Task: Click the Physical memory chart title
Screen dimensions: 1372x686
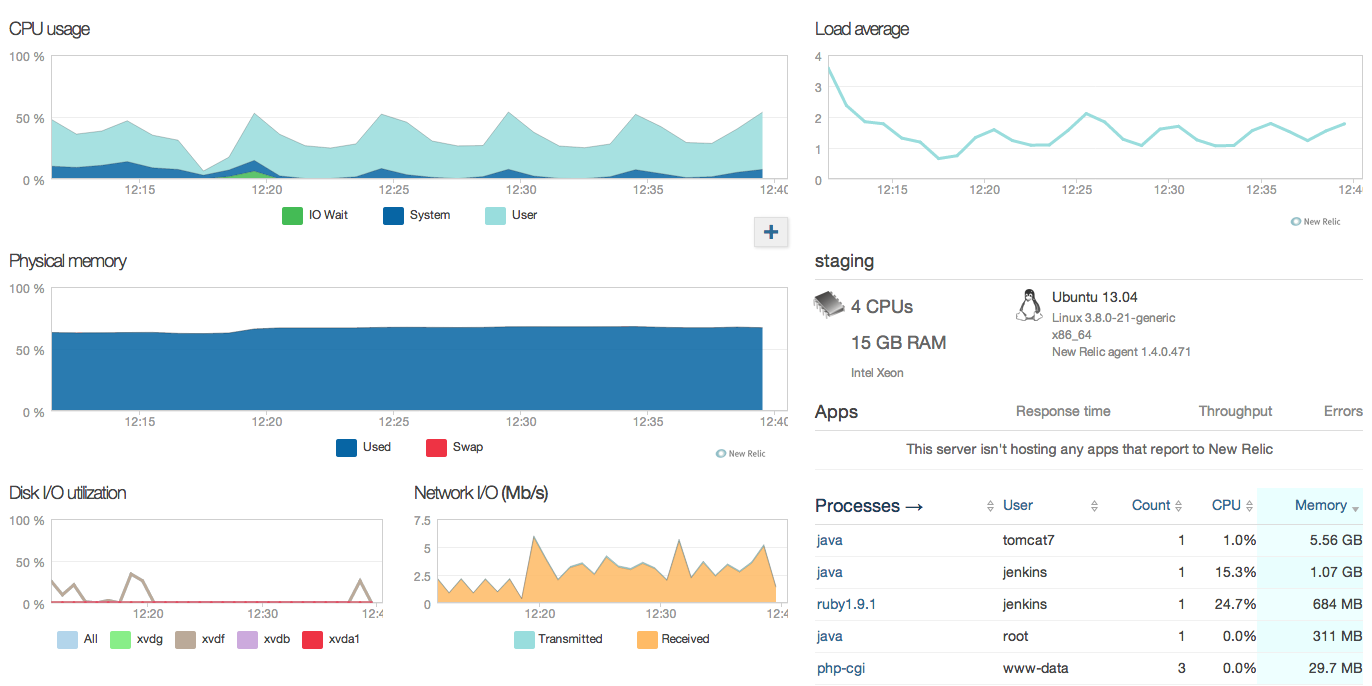Action: point(68,261)
